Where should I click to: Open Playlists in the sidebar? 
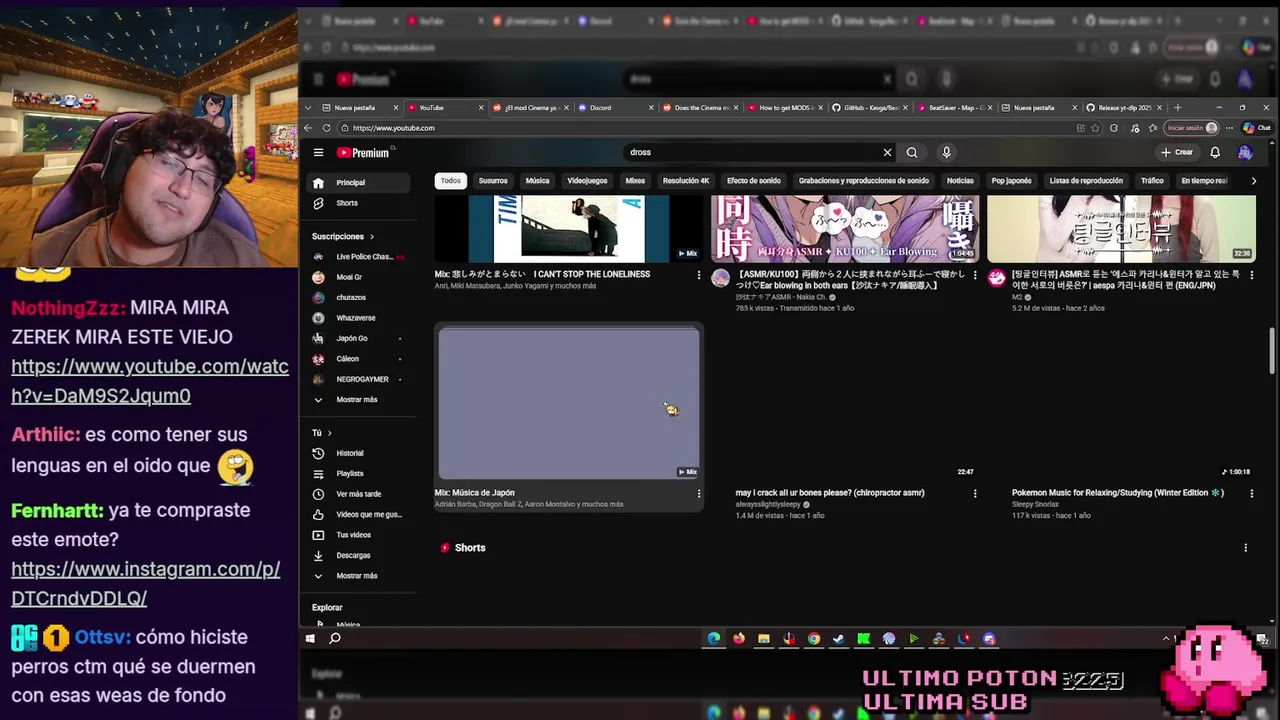tap(359, 474)
